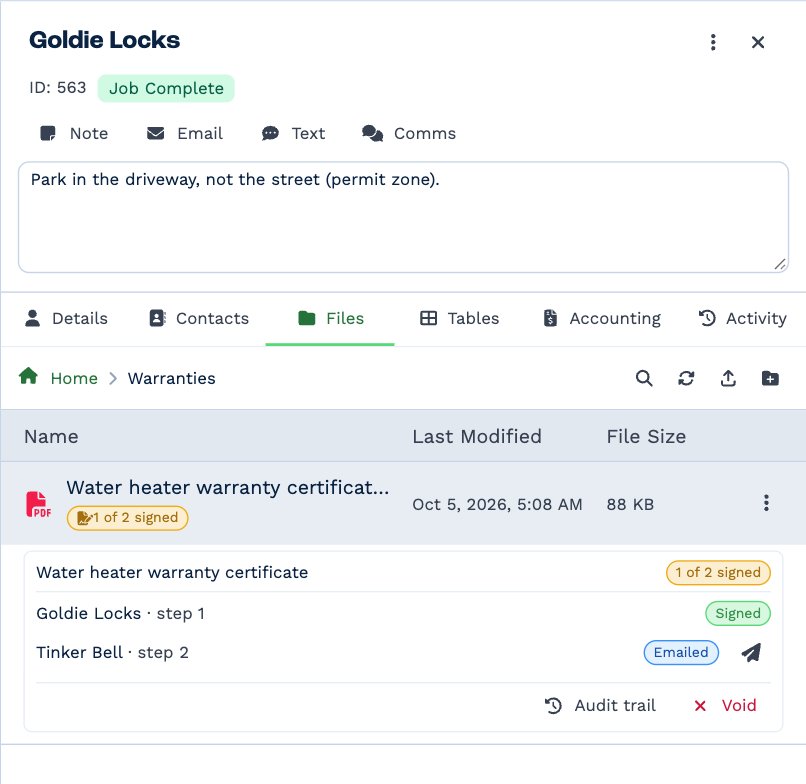Open the Accounting tab
806x784 pixels.
point(601,319)
